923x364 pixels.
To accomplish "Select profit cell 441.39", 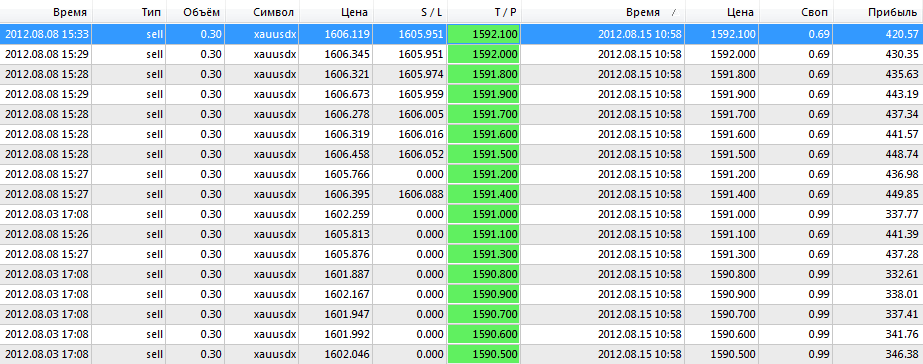I will pyautogui.click(x=878, y=234).
